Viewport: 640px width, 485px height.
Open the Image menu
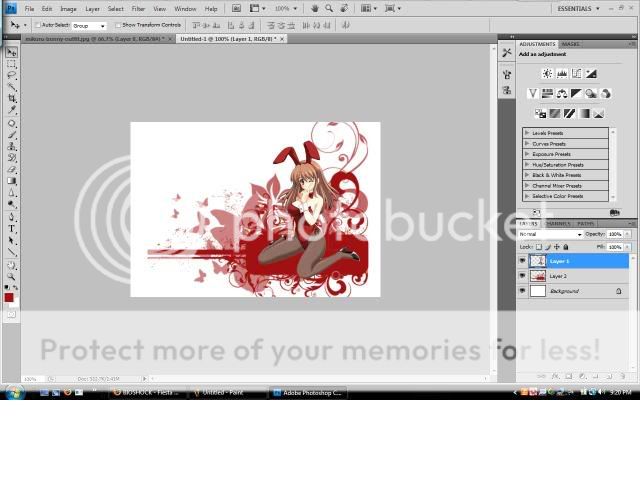[68, 9]
